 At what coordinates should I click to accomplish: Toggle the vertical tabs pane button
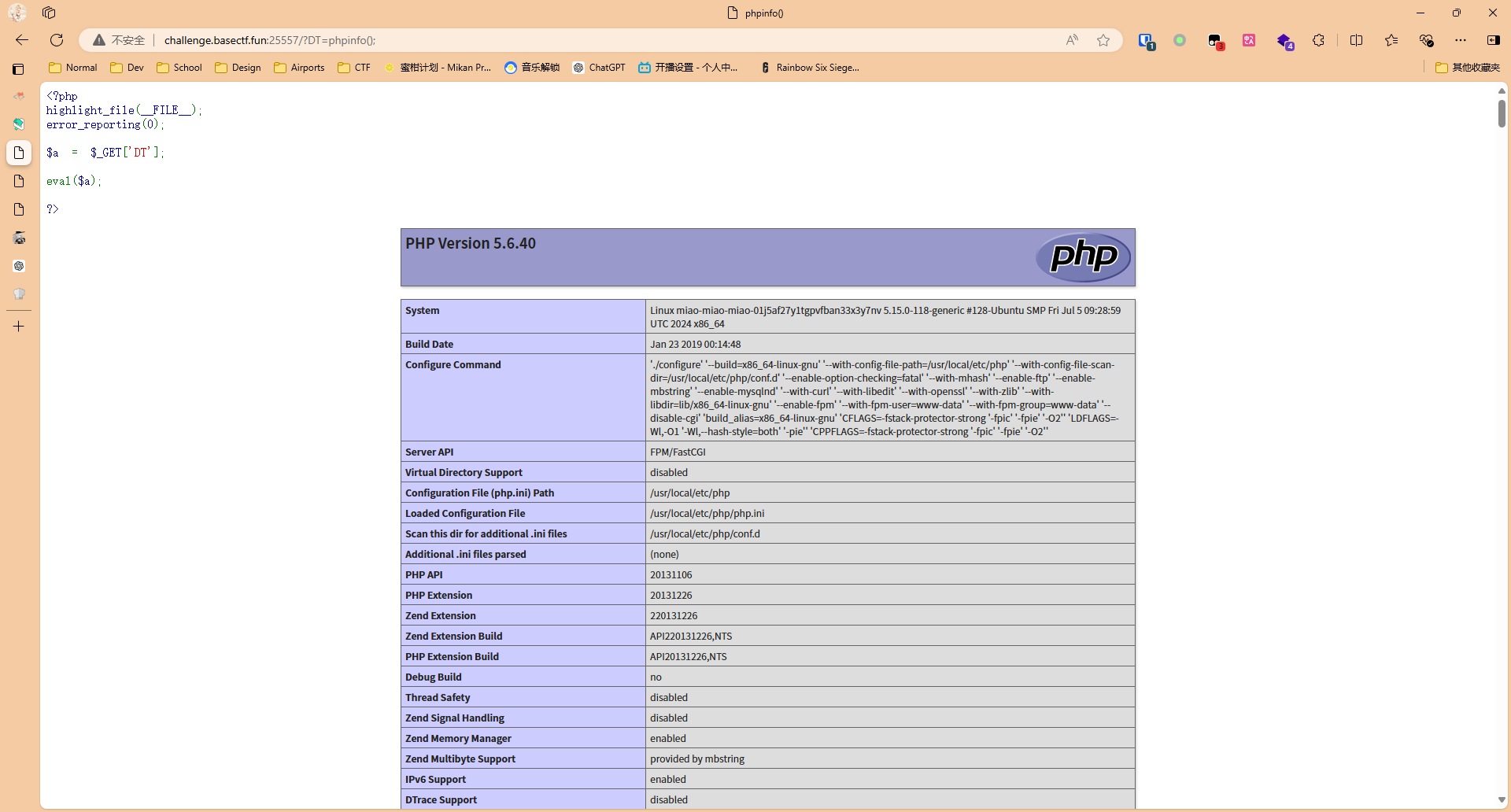coord(19,69)
